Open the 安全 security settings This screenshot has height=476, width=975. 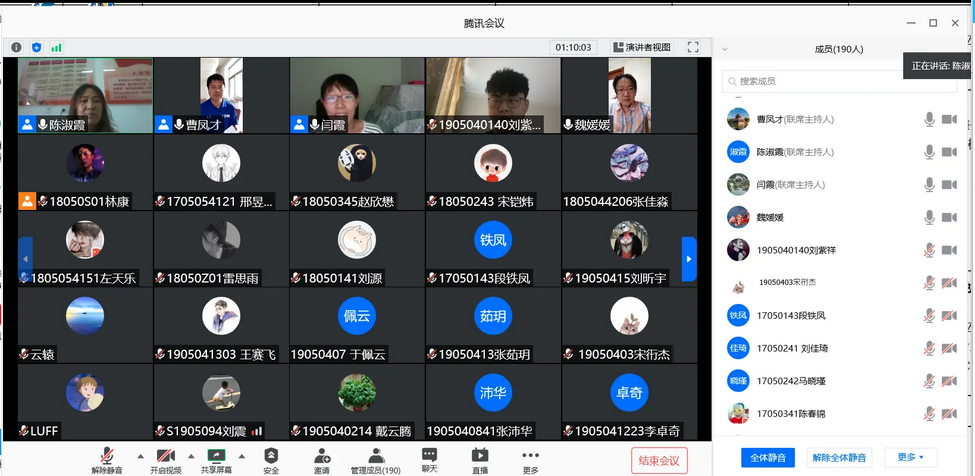[x=271, y=459]
